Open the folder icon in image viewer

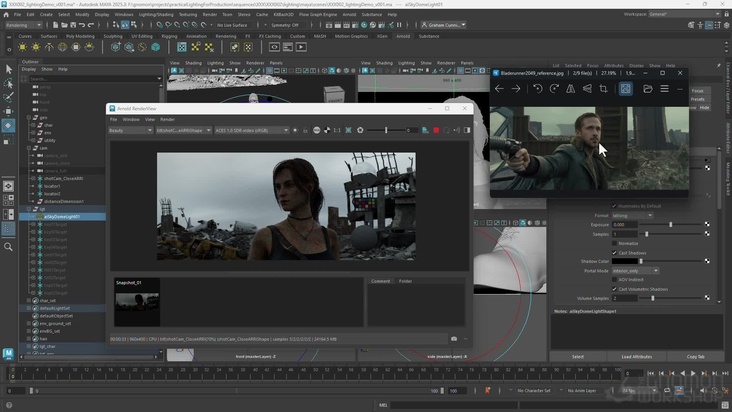(x=648, y=89)
